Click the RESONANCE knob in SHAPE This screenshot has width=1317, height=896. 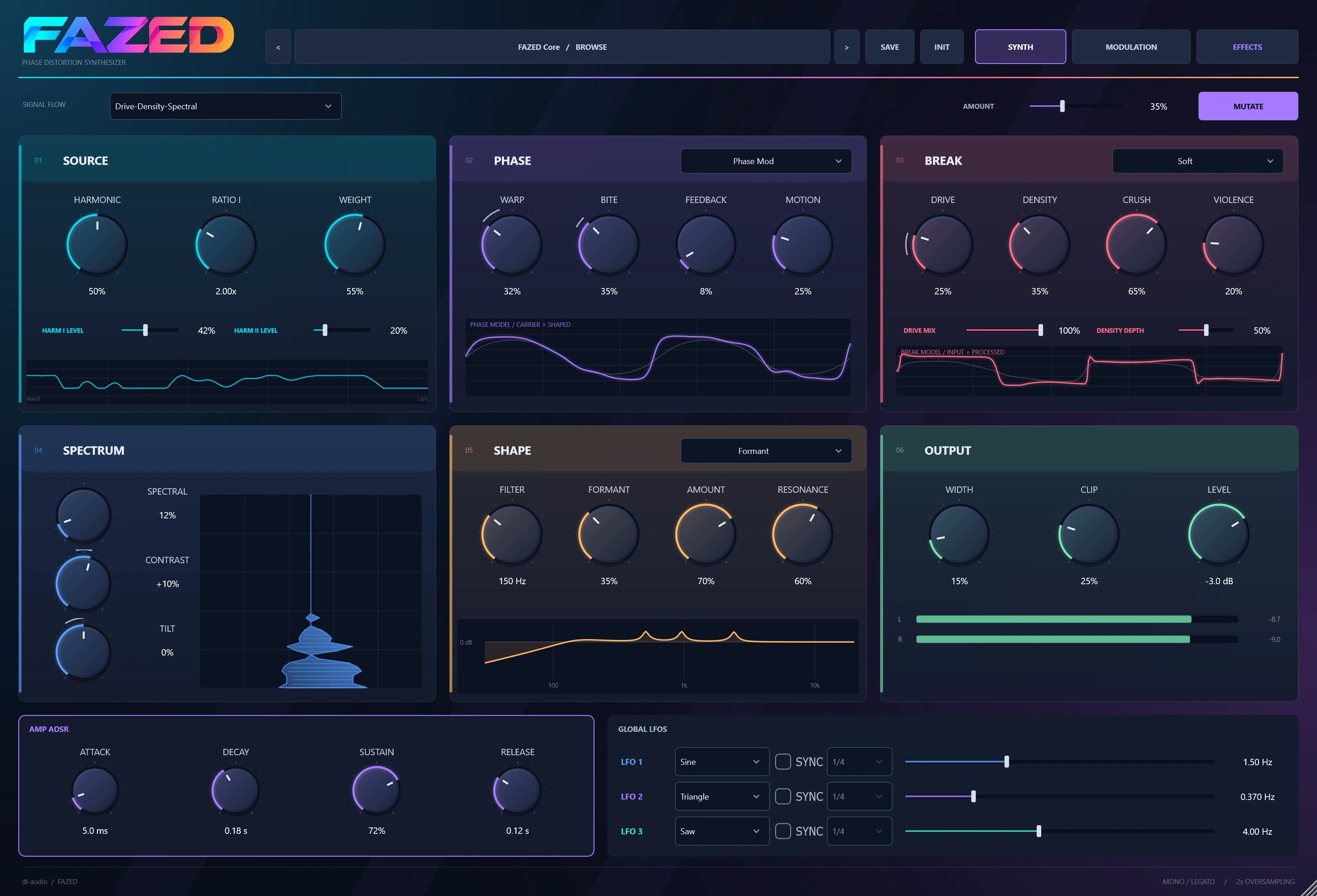[803, 534]
